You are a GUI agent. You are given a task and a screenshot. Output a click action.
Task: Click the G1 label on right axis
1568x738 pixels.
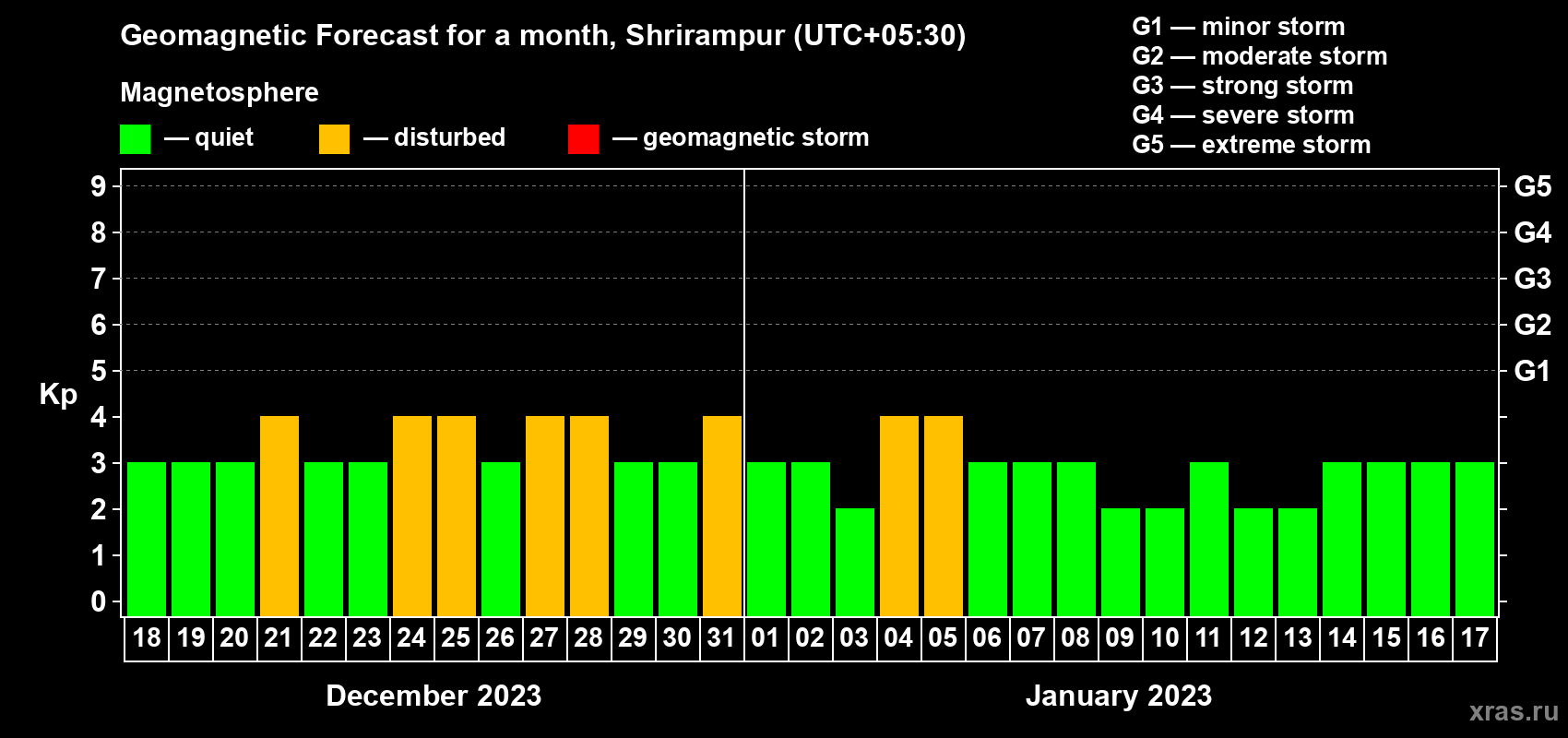point(1532,371)
